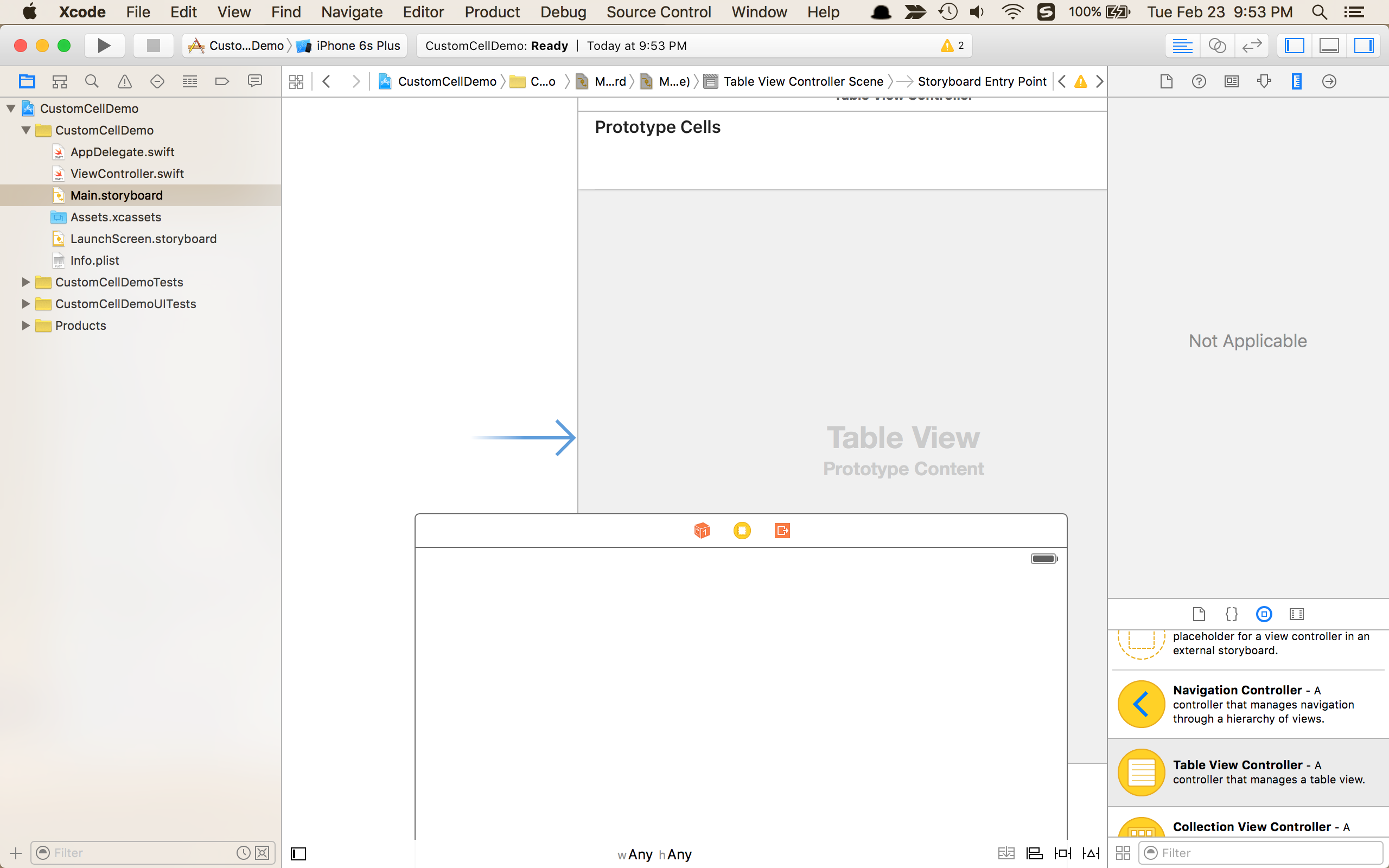Open the Source Control menu
1389x868 pixels.
point(658,12)
